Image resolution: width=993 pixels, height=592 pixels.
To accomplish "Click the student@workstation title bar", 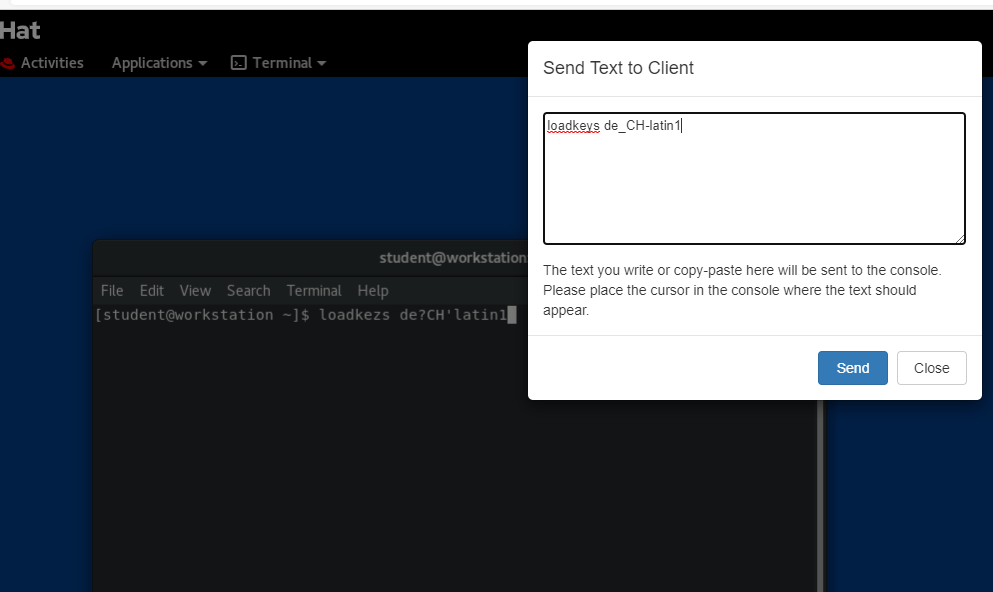I will pyautogui.click(x=452, y=257).
